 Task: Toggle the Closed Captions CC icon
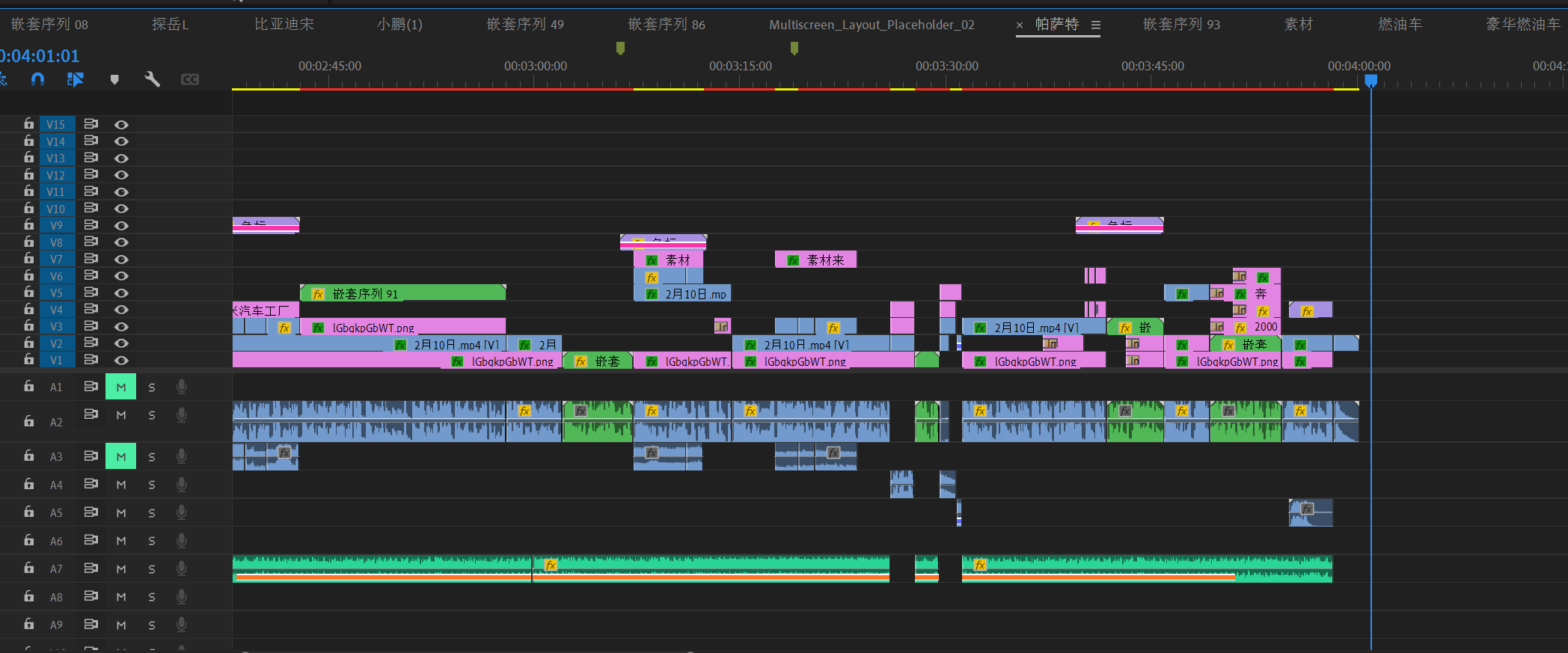pyautogui.click(x=190, y=79)
